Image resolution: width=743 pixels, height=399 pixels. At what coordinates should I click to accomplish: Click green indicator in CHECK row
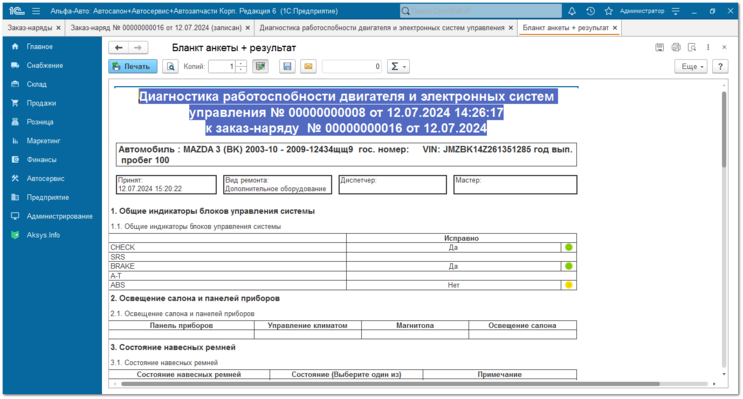pyautogui.click(x=569, y=247)
